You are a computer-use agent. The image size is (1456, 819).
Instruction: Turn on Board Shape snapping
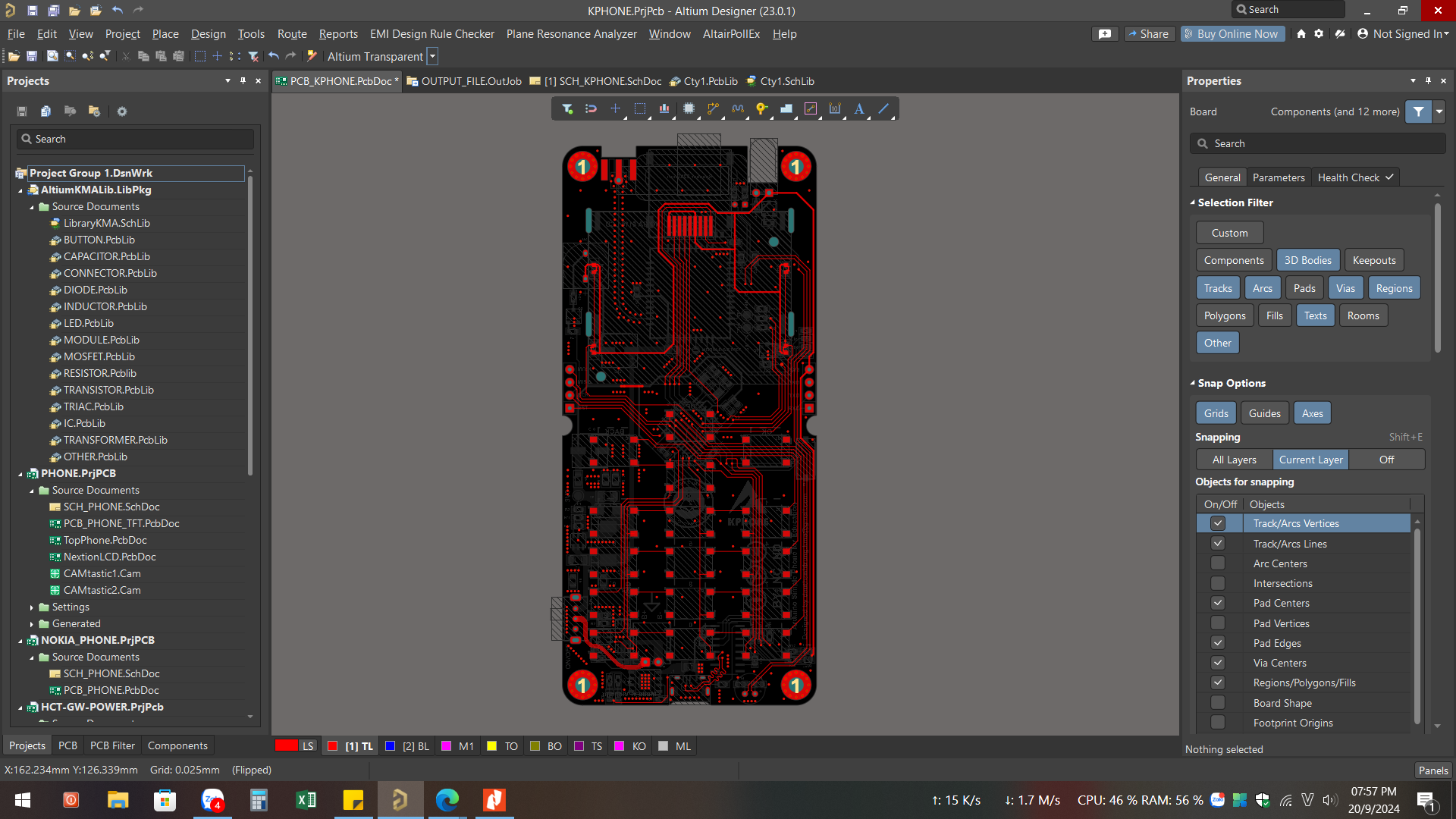[x=1218, y=702]
